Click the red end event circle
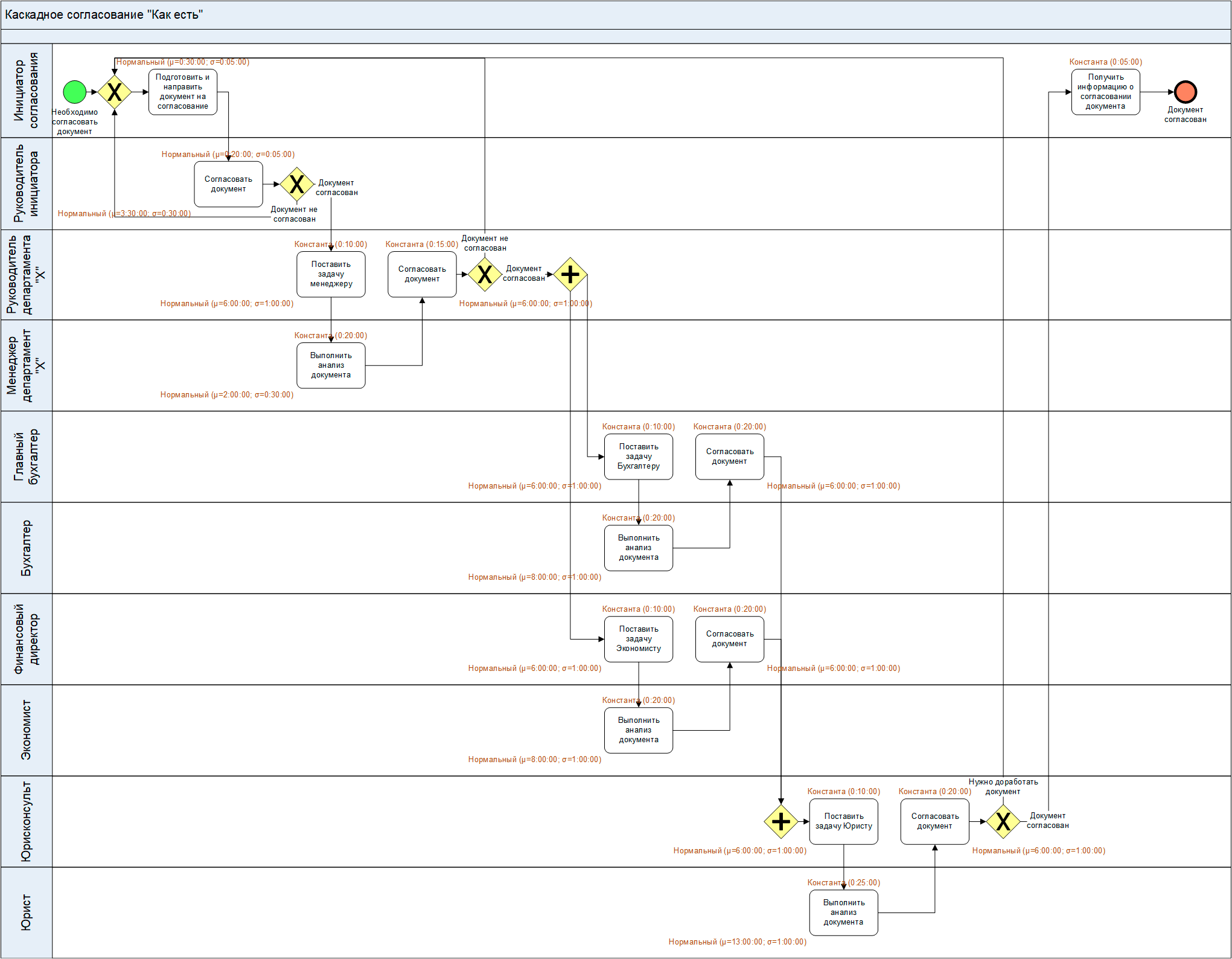 click(1186, 92)
